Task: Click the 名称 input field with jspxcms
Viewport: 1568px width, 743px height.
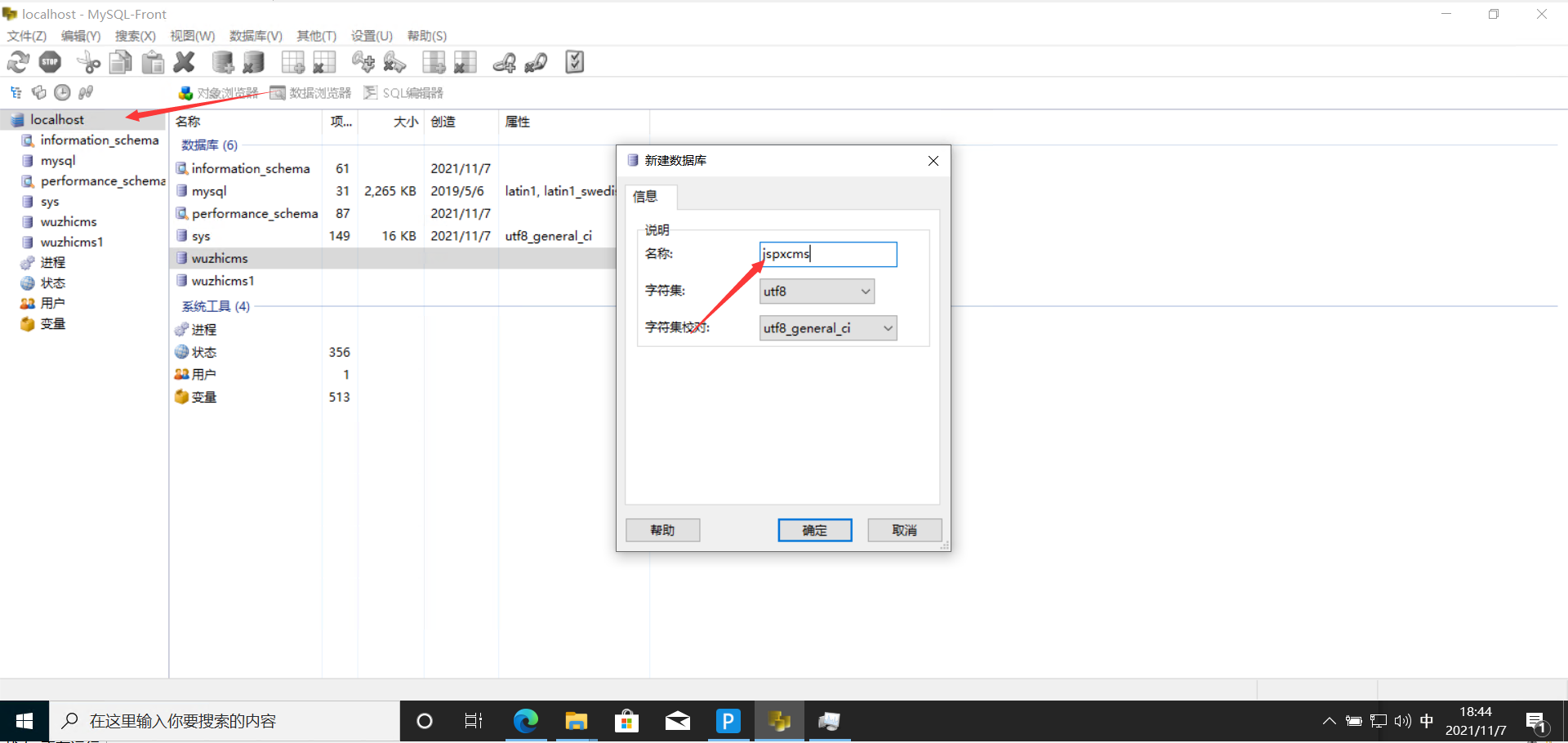Action: click(x=828, y=254)
